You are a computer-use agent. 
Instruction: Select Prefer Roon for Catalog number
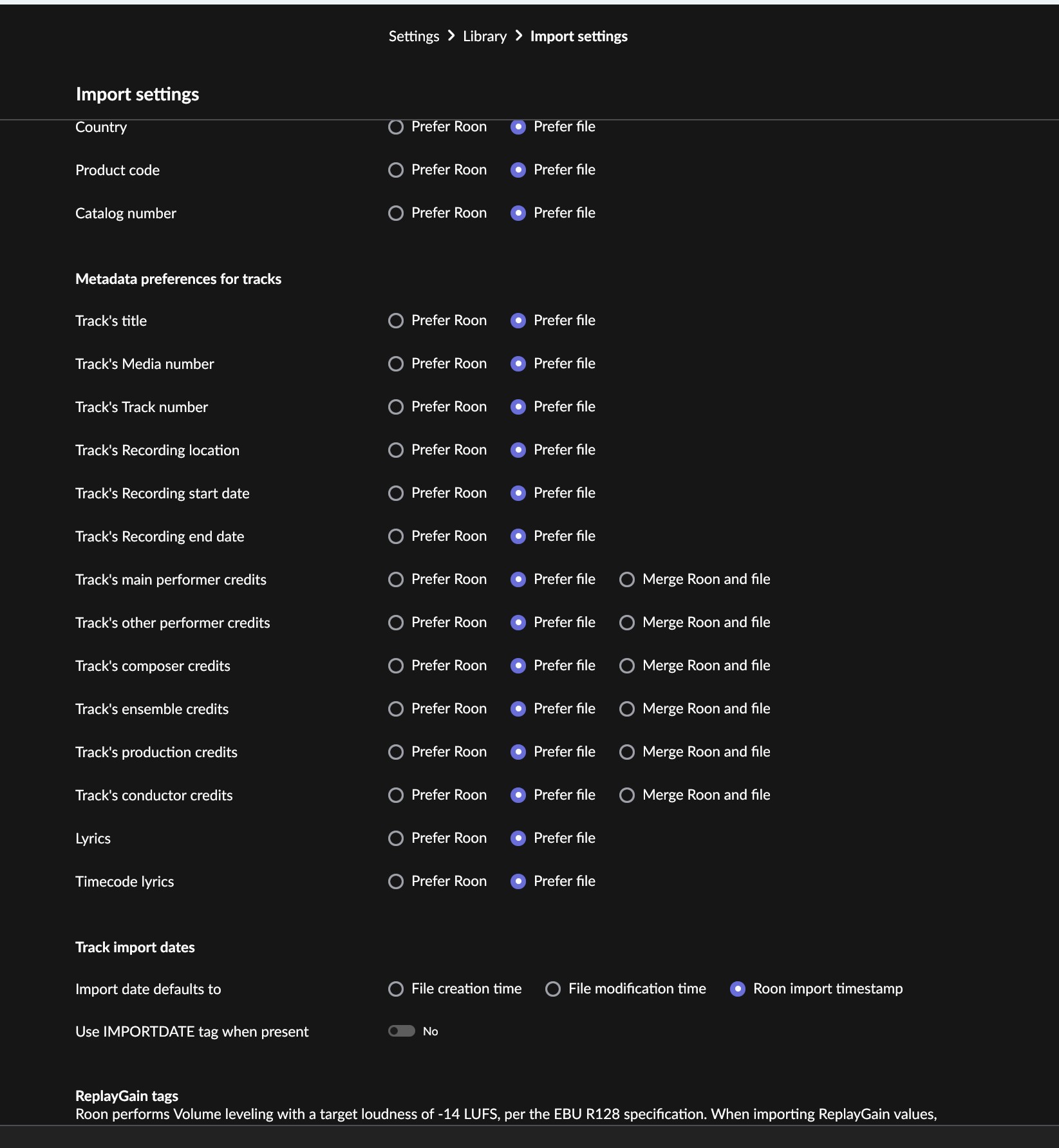(x=395, y=213)
